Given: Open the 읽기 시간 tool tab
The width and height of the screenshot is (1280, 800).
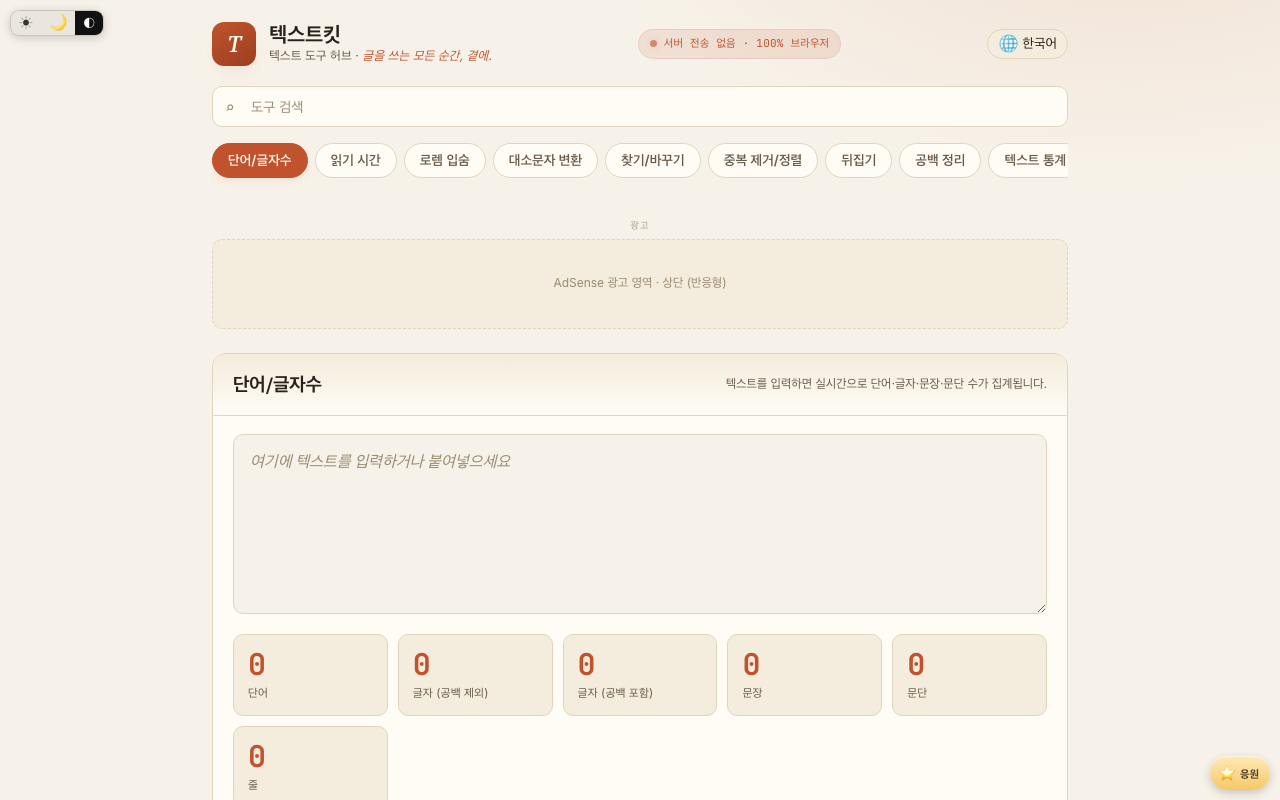Looking at the screenshot, I should pyautogui.click(x=356, y=160).
